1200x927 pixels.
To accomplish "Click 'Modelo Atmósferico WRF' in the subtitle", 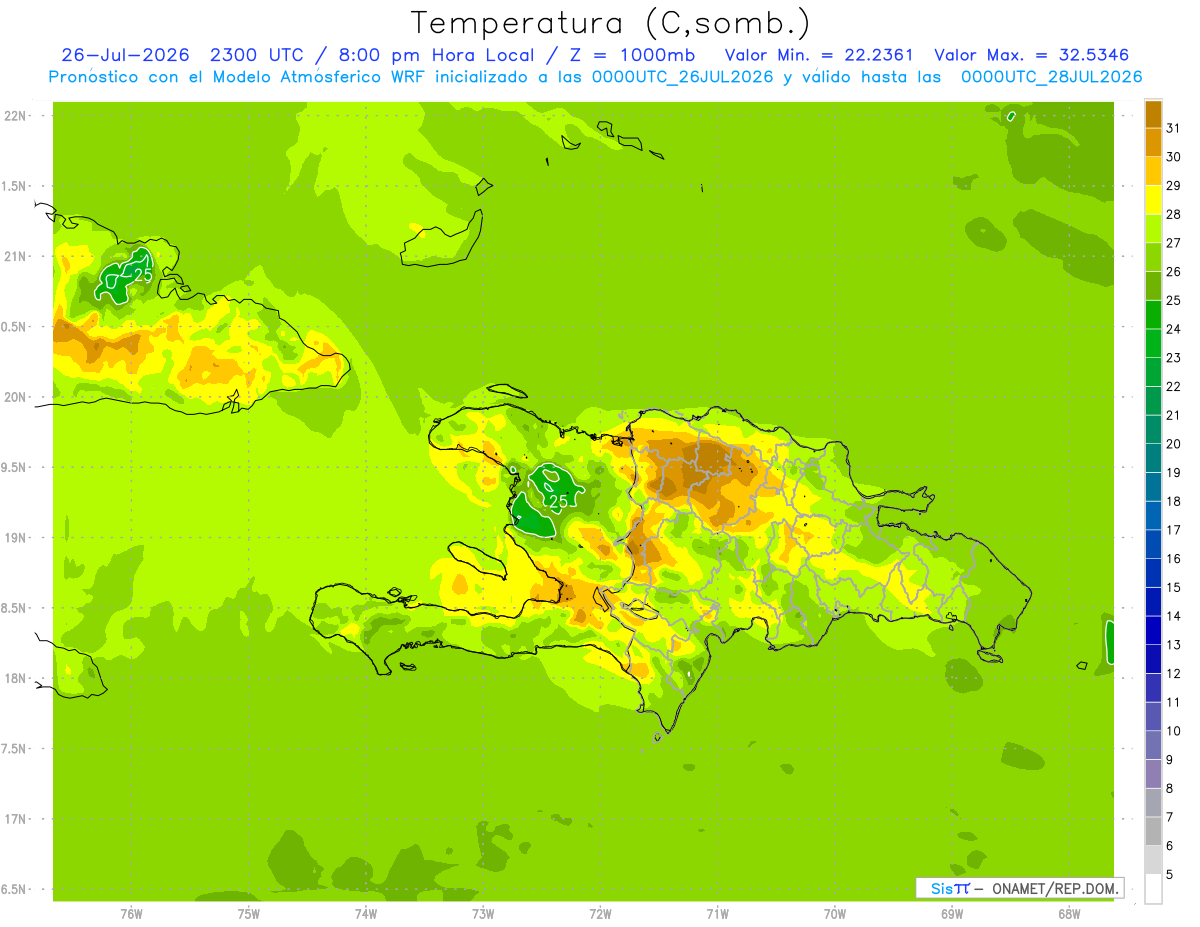I will 320,77.
